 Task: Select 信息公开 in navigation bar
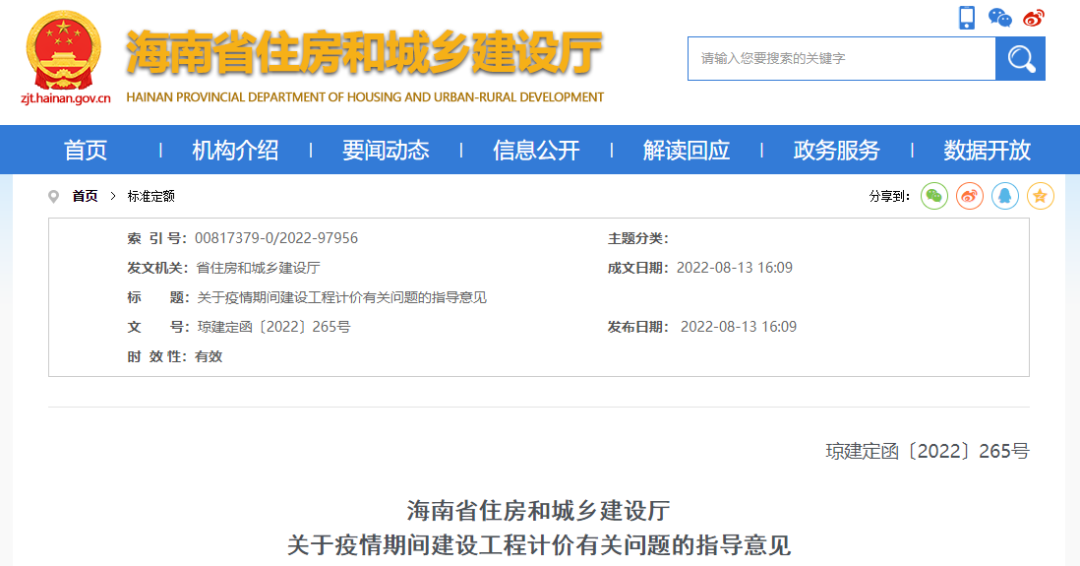536,150
